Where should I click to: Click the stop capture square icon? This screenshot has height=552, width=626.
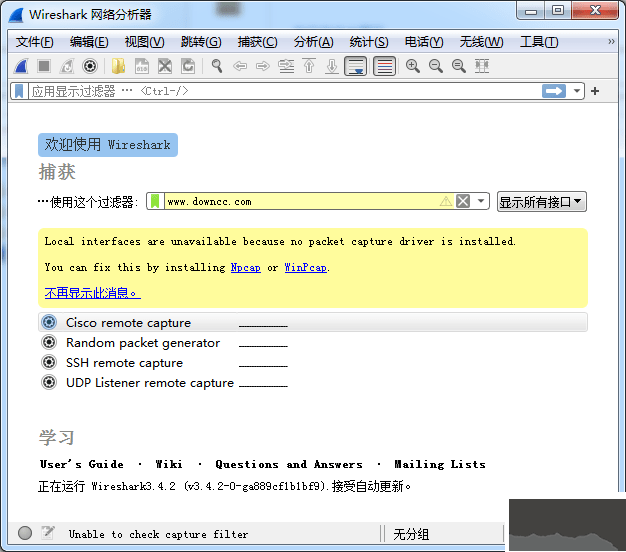point(44,66)
